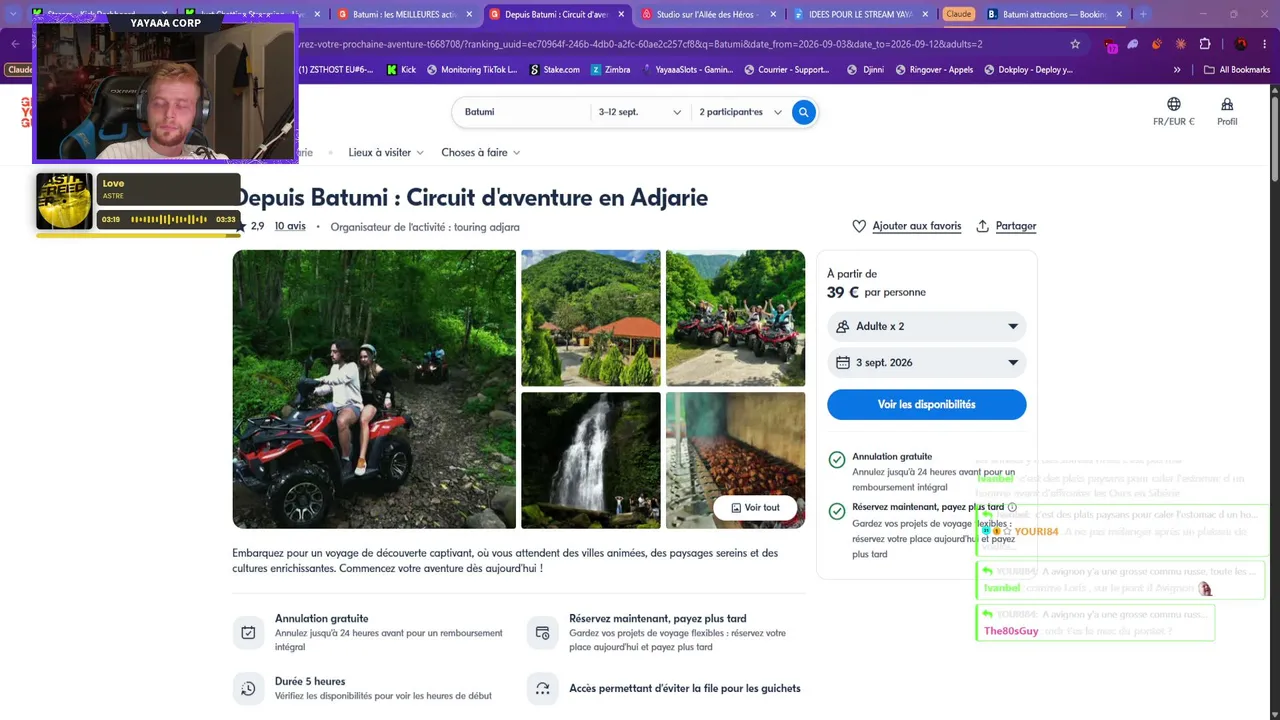Expand the Lieux à visiter menu
Image resolution: width=1280 pixels, height=720 pixels.
pos(386,153)
